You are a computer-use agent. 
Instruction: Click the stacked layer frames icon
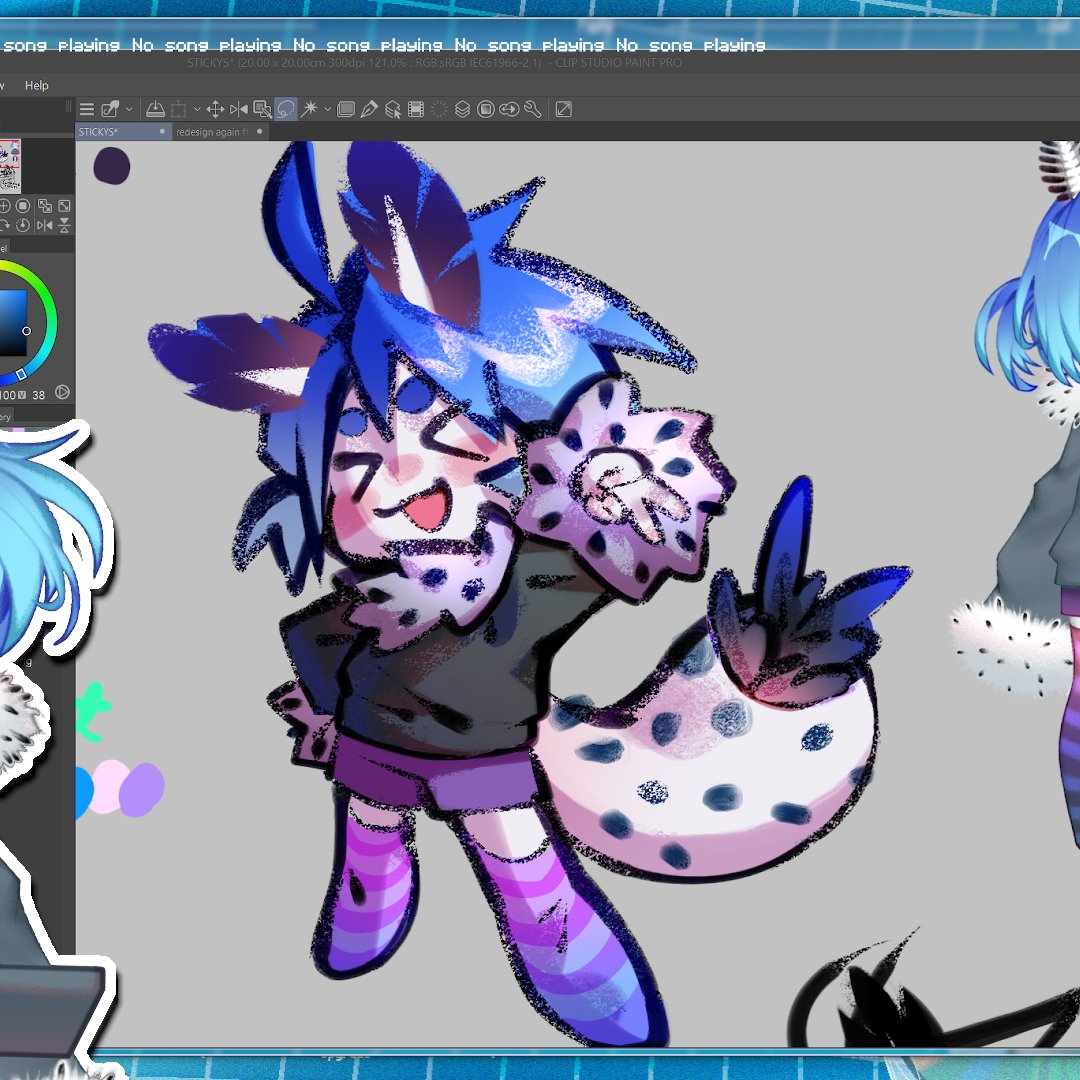click(346, 110)
